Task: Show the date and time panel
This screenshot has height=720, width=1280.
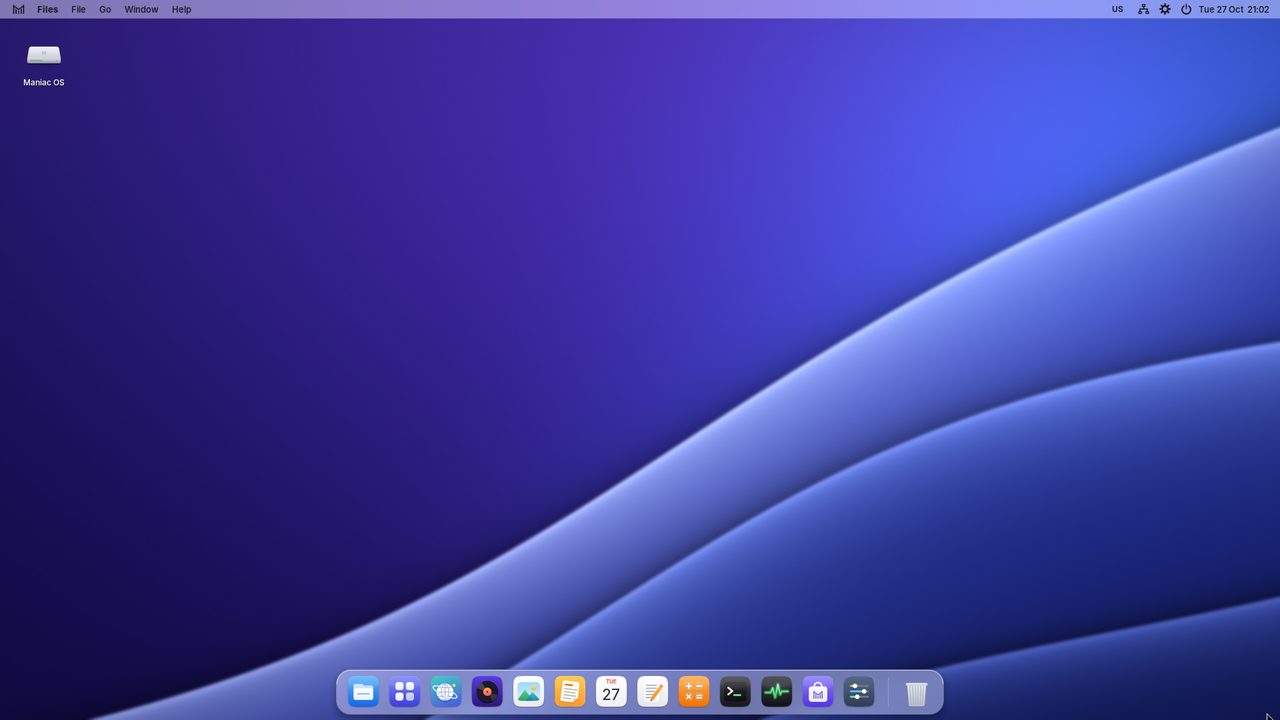Action: [x=1234, y=9]
